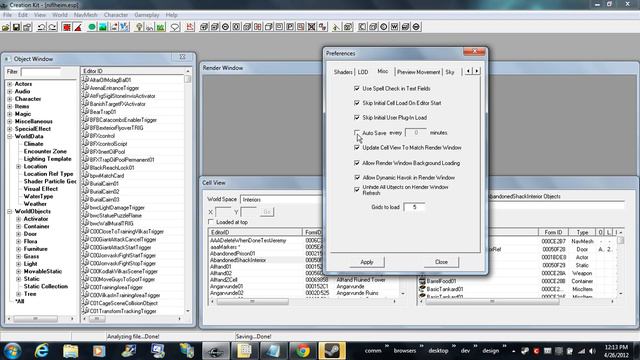Click the undo arrow toolbar icon
Viewport: 640px width, 360px height.
[x=41, y=27]
